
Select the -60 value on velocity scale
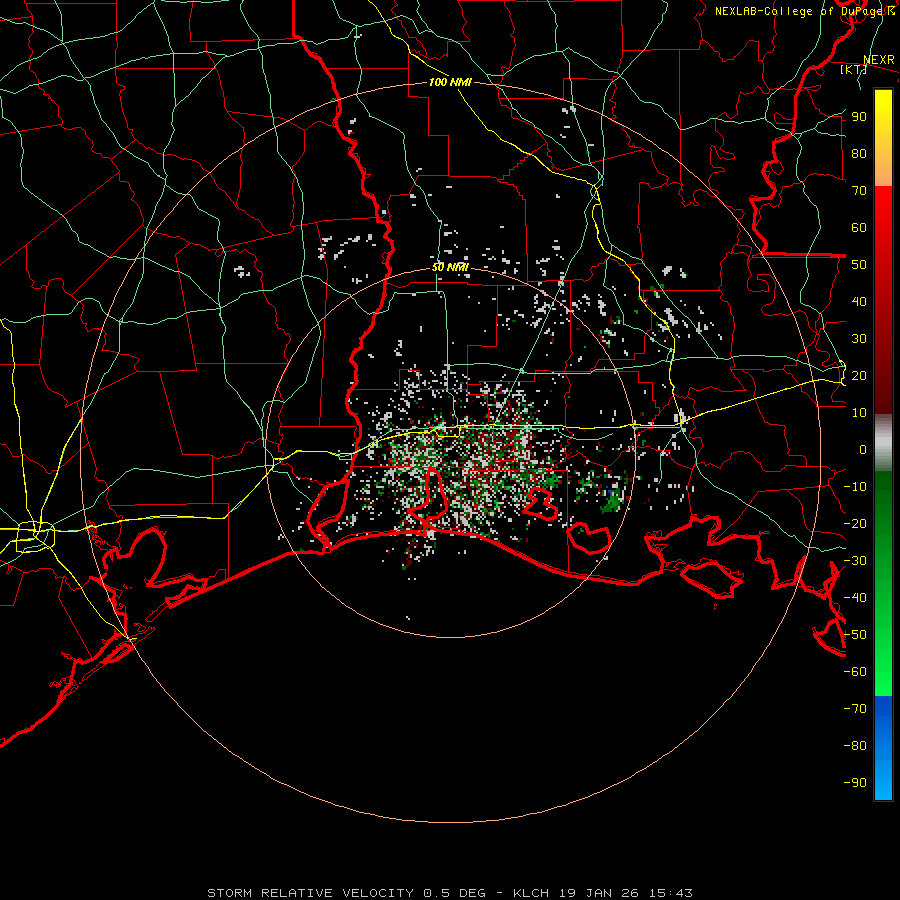[x=855, y=672]
